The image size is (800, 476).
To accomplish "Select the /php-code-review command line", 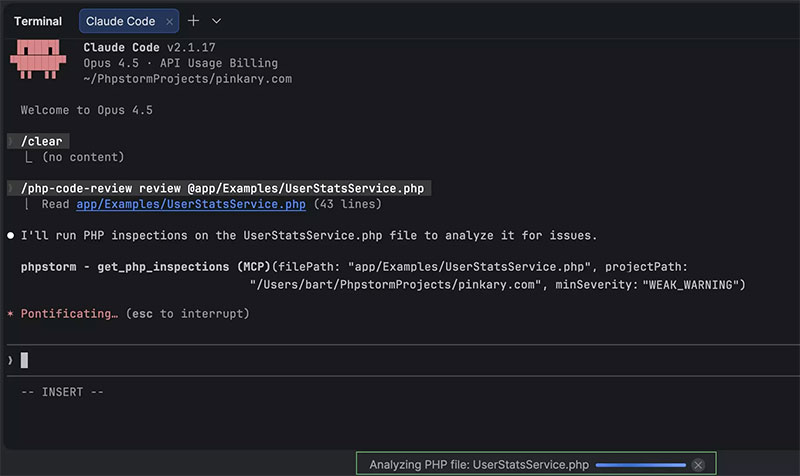I will (225, 188).
